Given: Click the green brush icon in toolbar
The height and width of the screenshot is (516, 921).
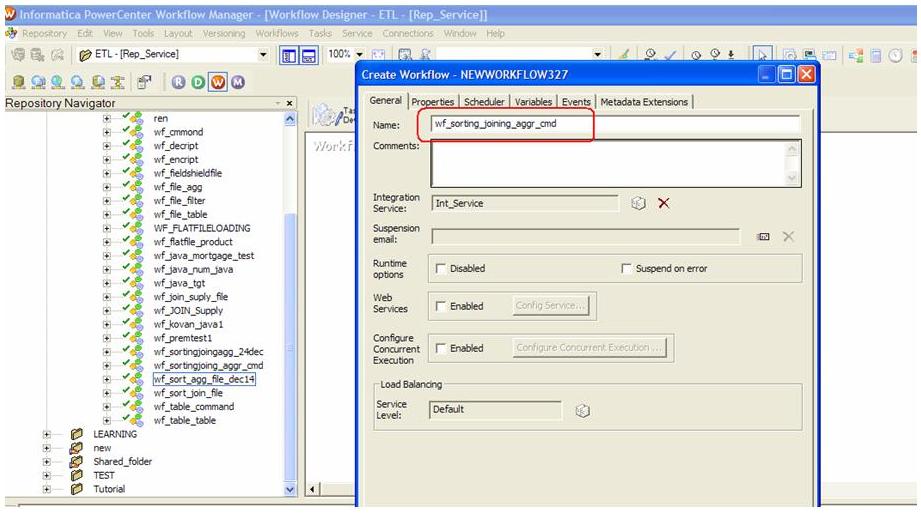Looking at the screenshot, I should click(x=624, y=54).
